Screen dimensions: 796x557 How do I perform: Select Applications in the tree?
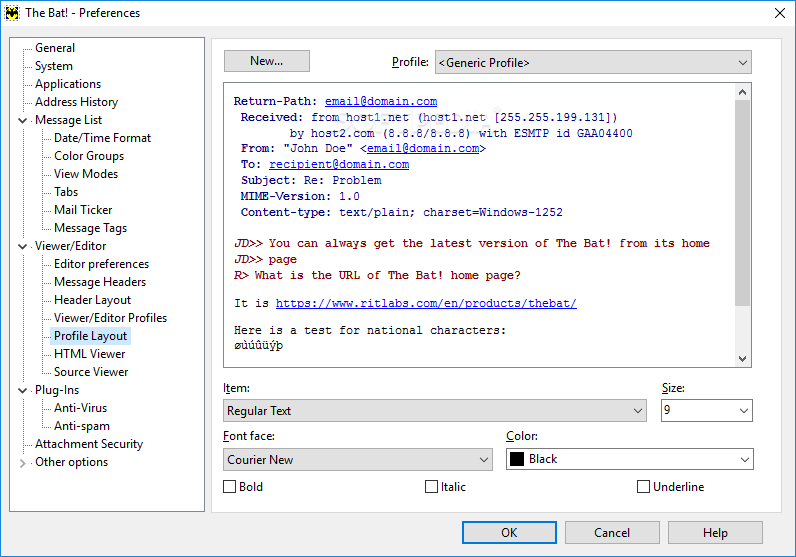(68, 84)
